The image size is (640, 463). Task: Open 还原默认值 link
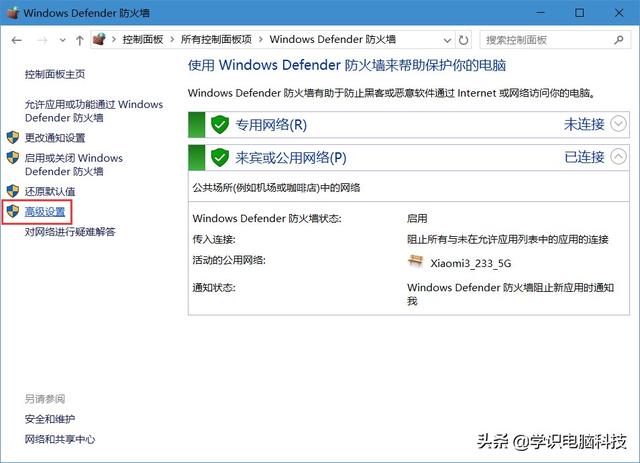tap(50, 191)
